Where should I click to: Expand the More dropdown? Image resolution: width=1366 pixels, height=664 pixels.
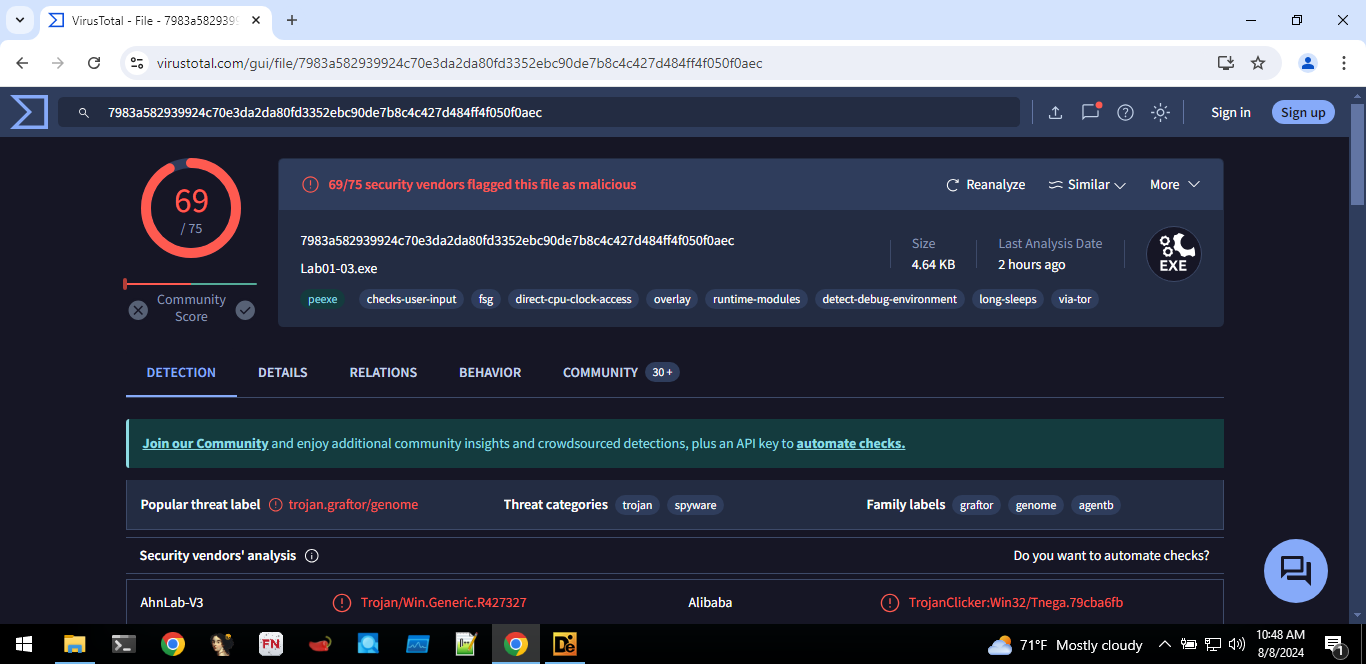1174,185
